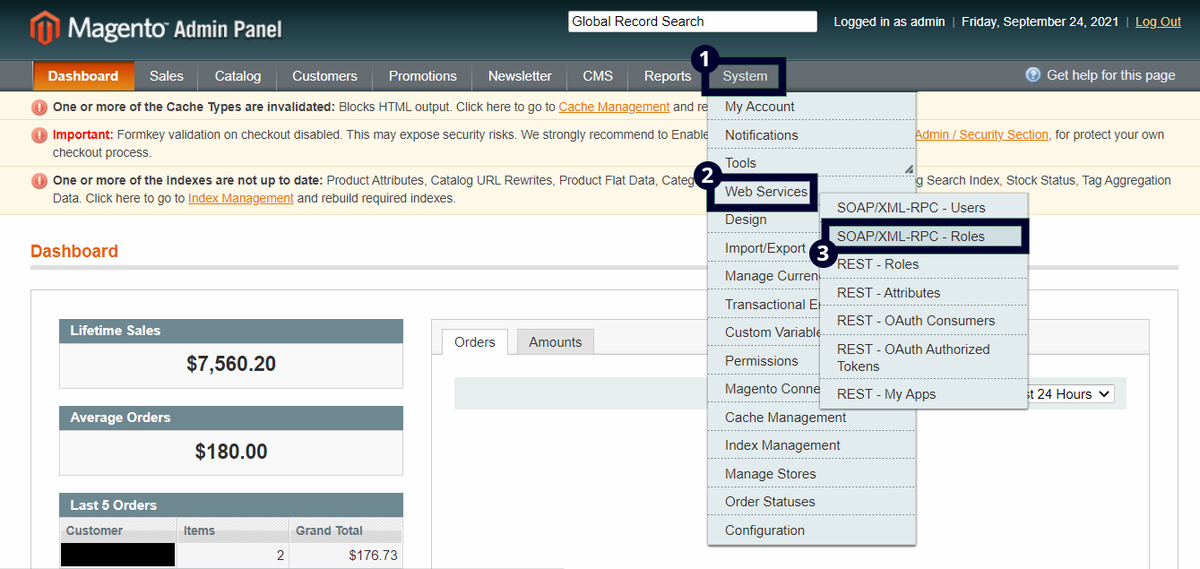Screen dimensions: 1200x569
Task: Open Web Services submenu entry
Action: coord(765,191)
